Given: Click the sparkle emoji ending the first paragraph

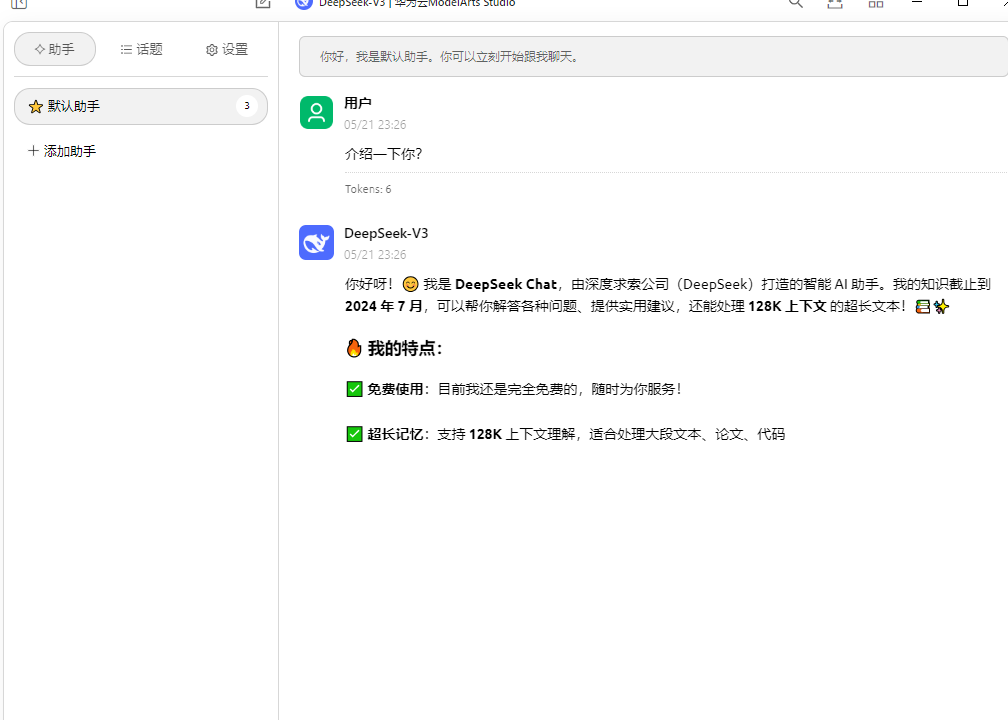Looking at the screenshot, I should click(x=942, y=307).
